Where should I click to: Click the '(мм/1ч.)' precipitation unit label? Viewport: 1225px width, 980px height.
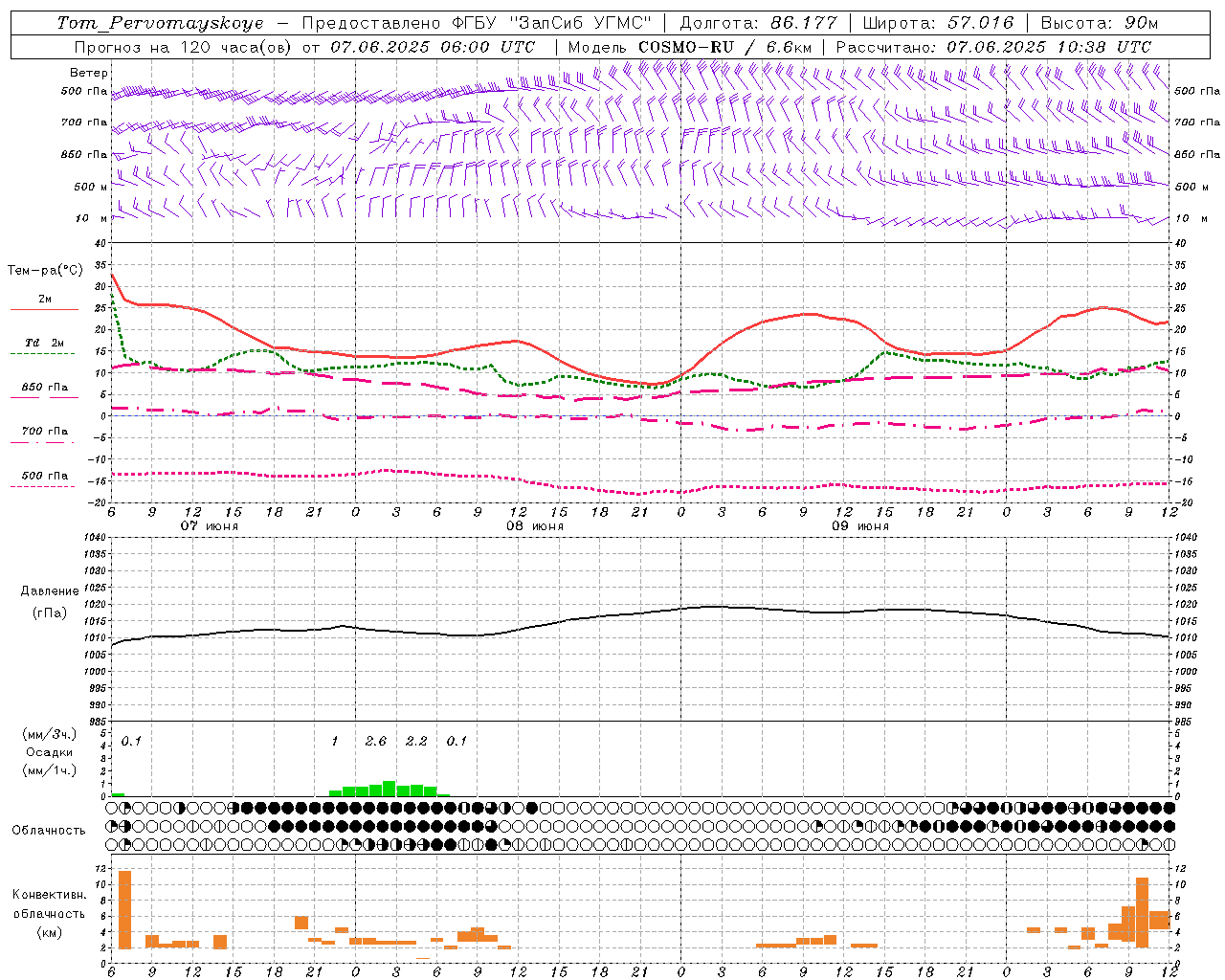pos(50,770)
